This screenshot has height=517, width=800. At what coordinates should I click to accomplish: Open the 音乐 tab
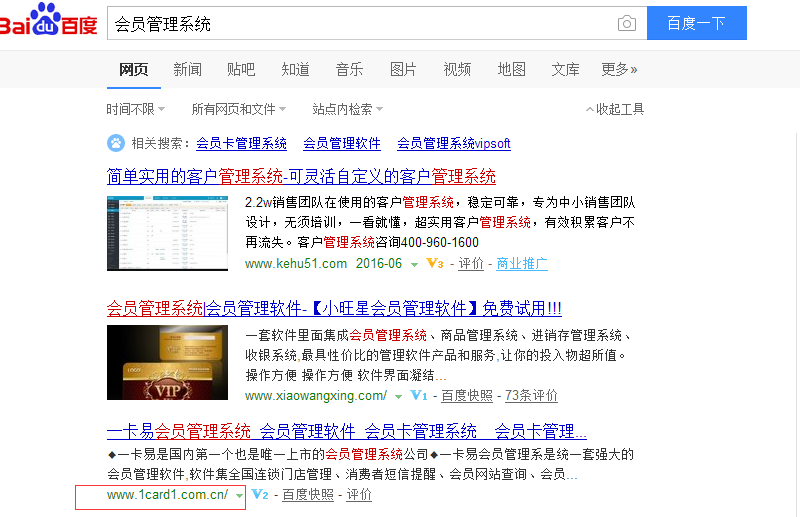349,69
